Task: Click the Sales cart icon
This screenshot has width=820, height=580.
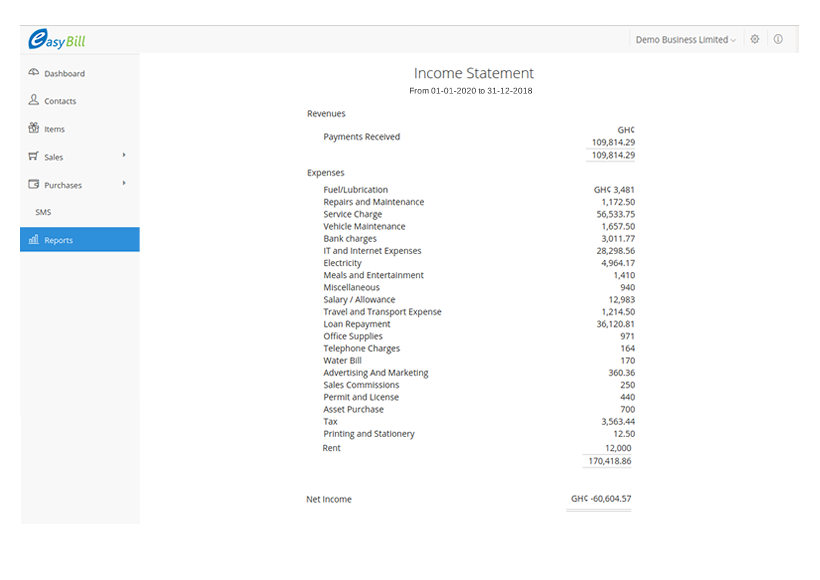Action: [34, 157]
